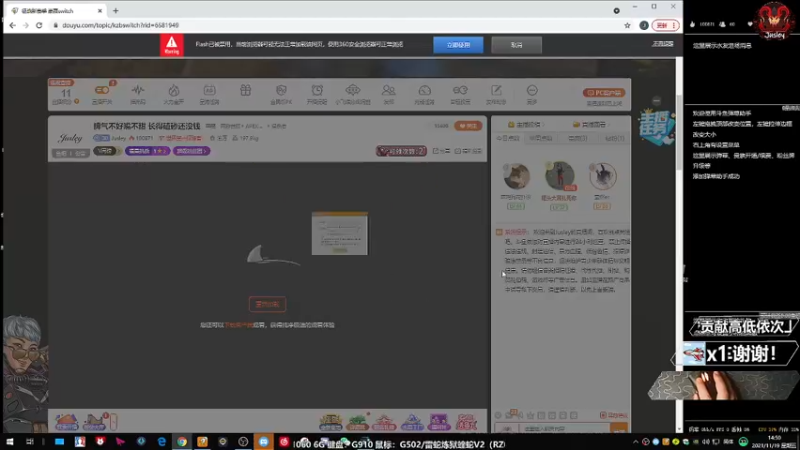Bookmark this page with the star icon
The width and height of the screenshot is (800, 450).
(627, 25)
